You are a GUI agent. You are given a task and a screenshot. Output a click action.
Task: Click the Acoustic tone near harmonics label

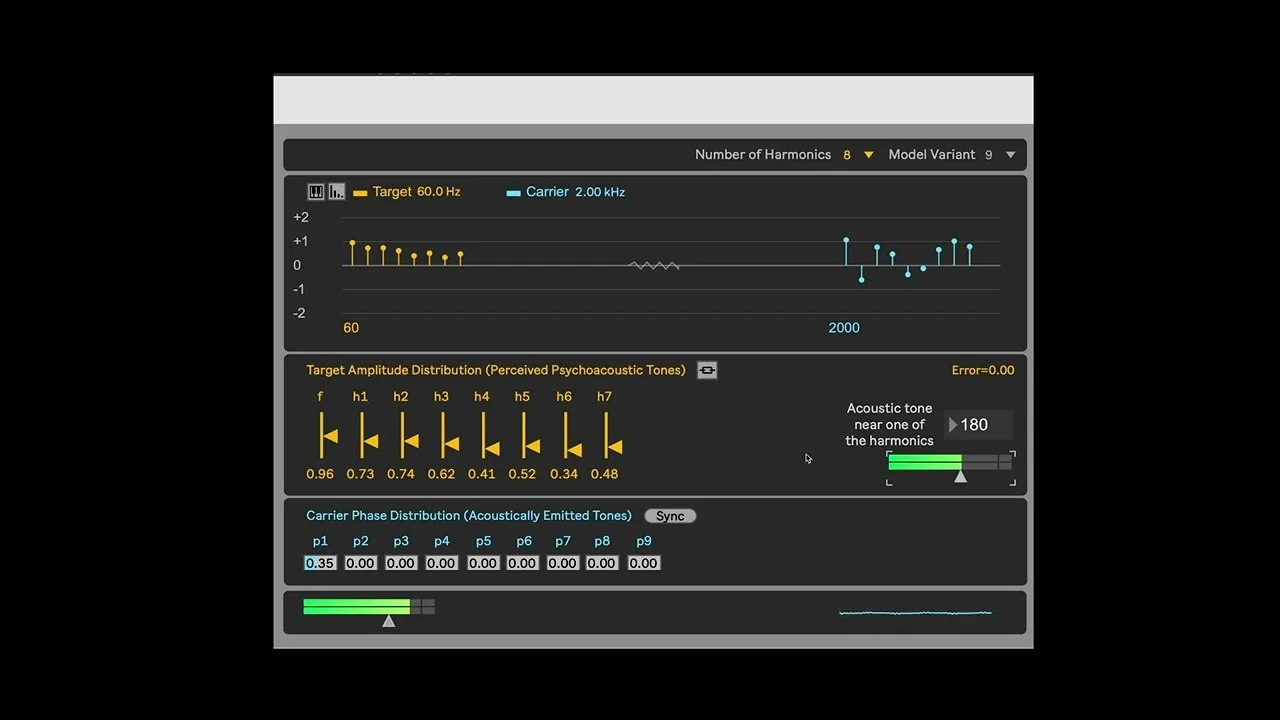[x=890, y=424]
